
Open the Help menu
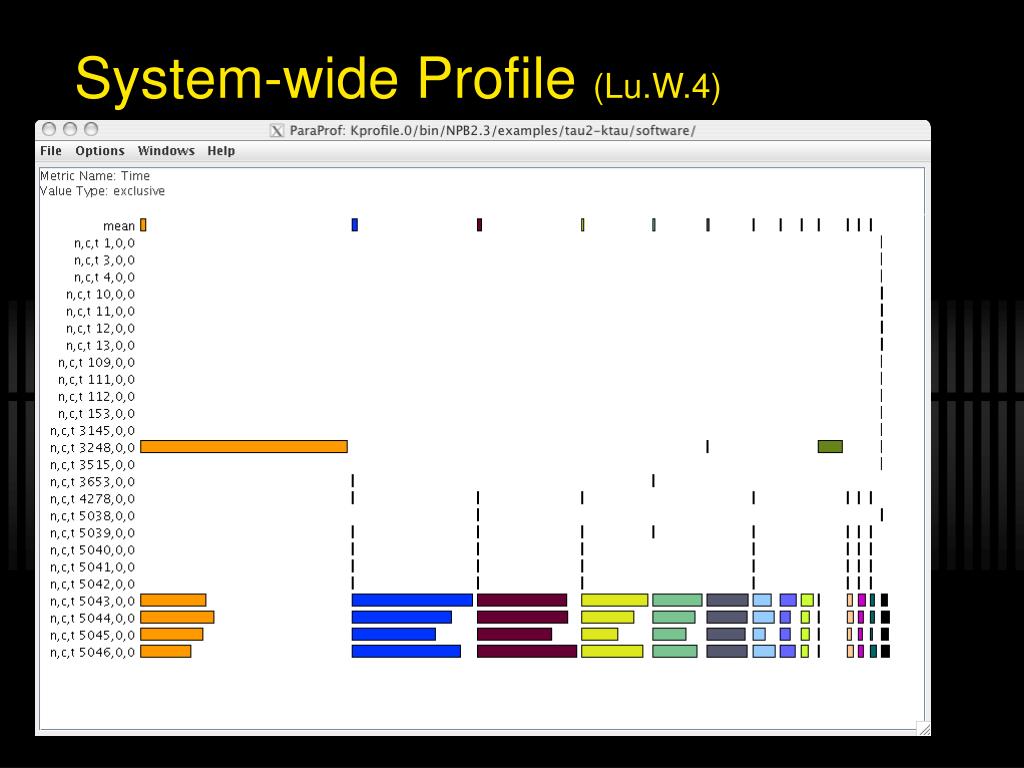coord(221,151)
